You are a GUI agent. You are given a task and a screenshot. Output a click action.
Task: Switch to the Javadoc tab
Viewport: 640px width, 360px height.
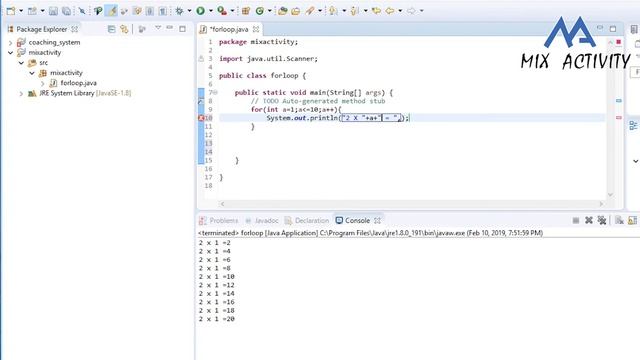coord(262,220)
